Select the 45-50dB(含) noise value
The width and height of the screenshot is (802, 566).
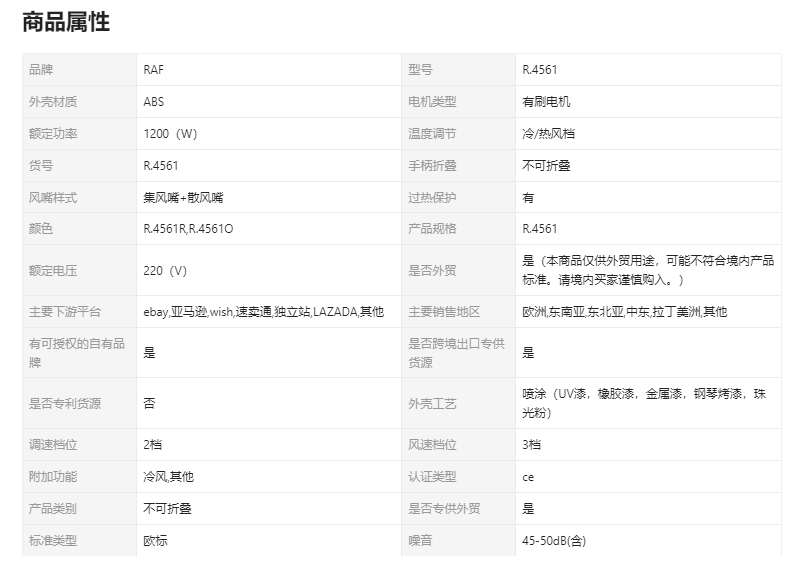point(554,540)
